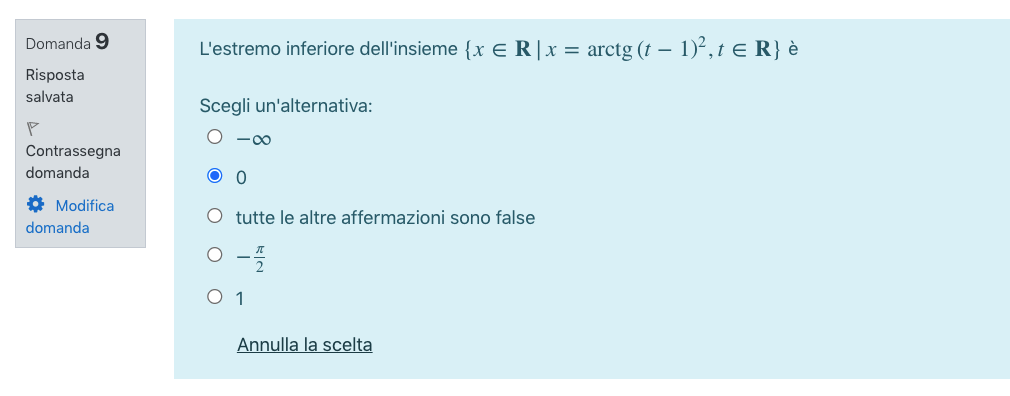Click the −π/2 fraction label
This screenshot has width=1010, height=396.
pos(251,258)
